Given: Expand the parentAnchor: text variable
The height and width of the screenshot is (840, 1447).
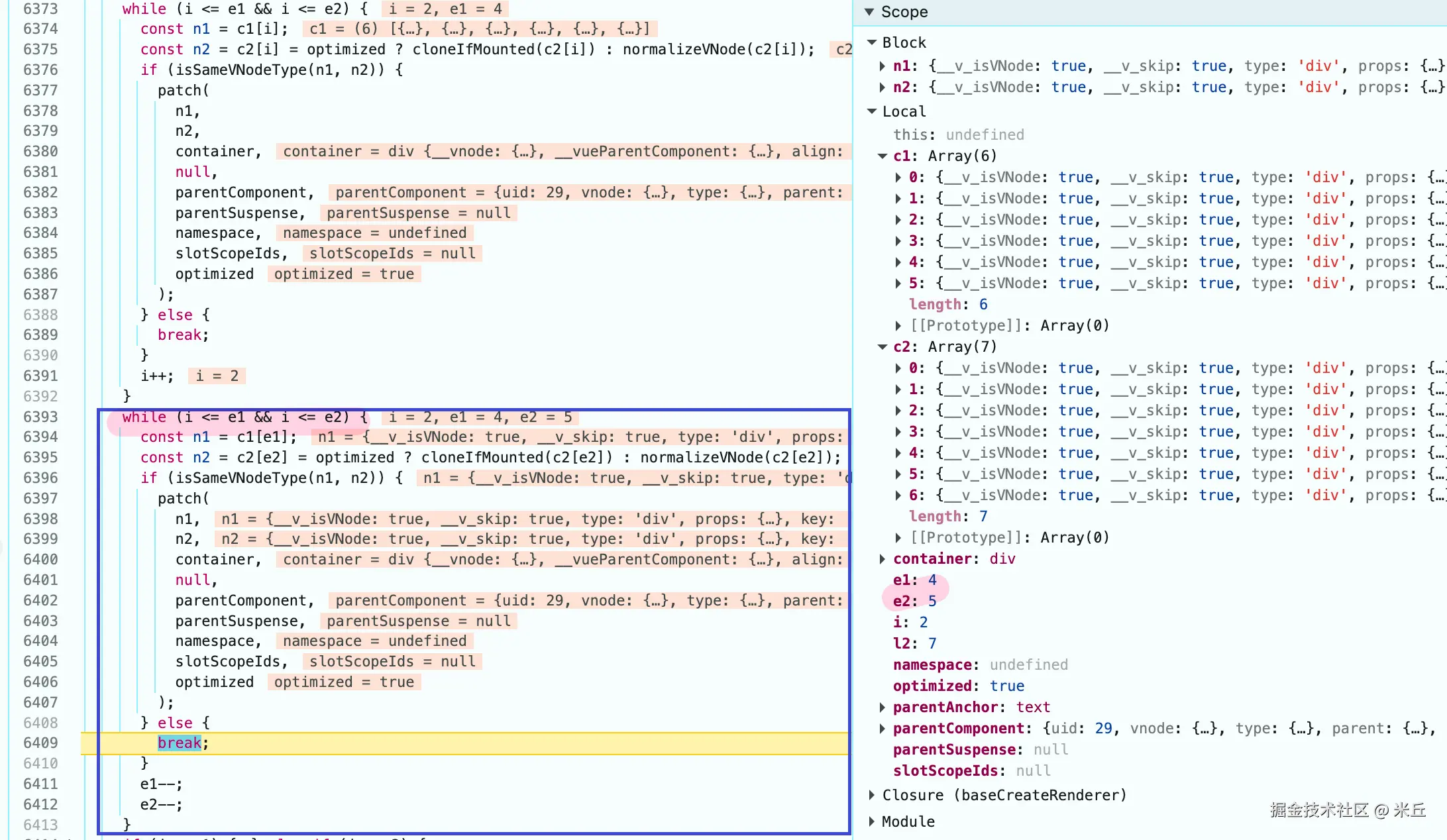Looking at the screenshot, I should tap(883, 708).
